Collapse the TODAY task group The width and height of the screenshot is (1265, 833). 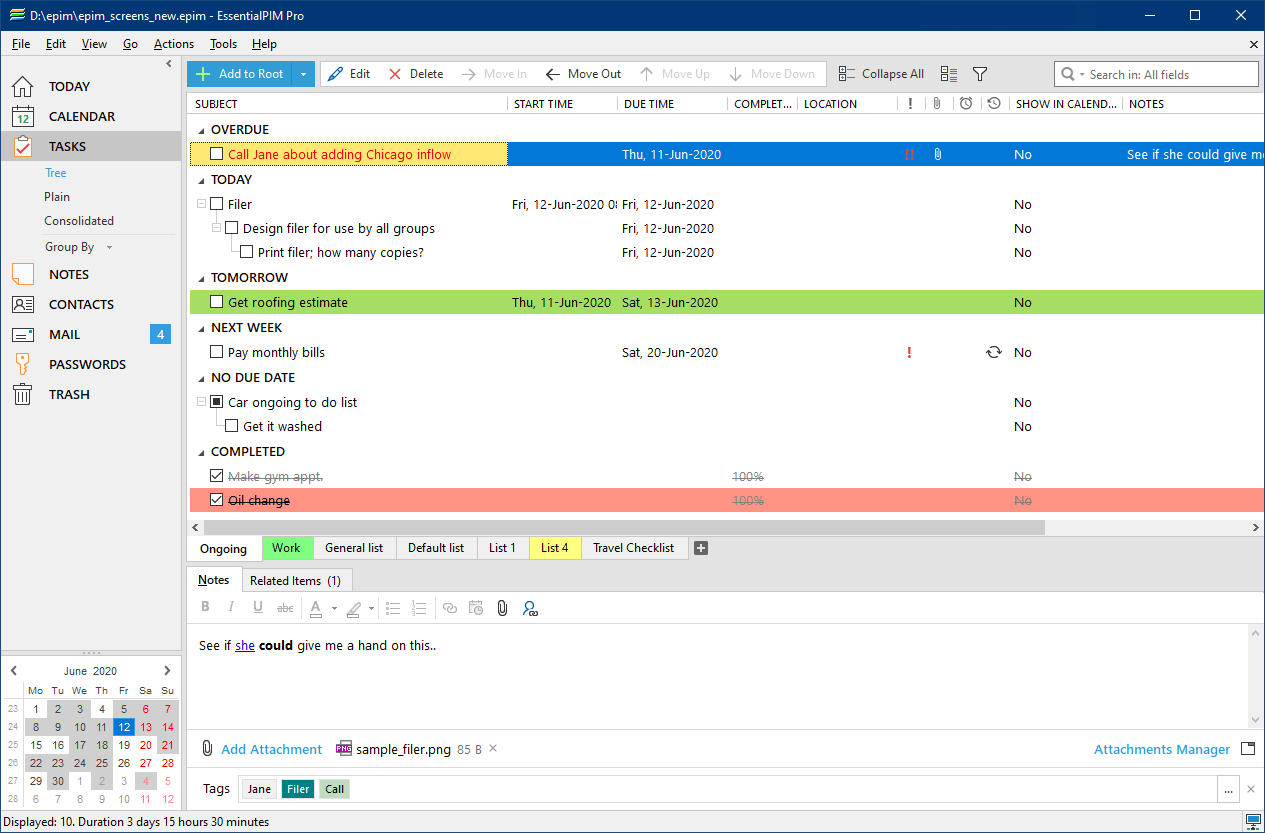click(x=200, y=179)
